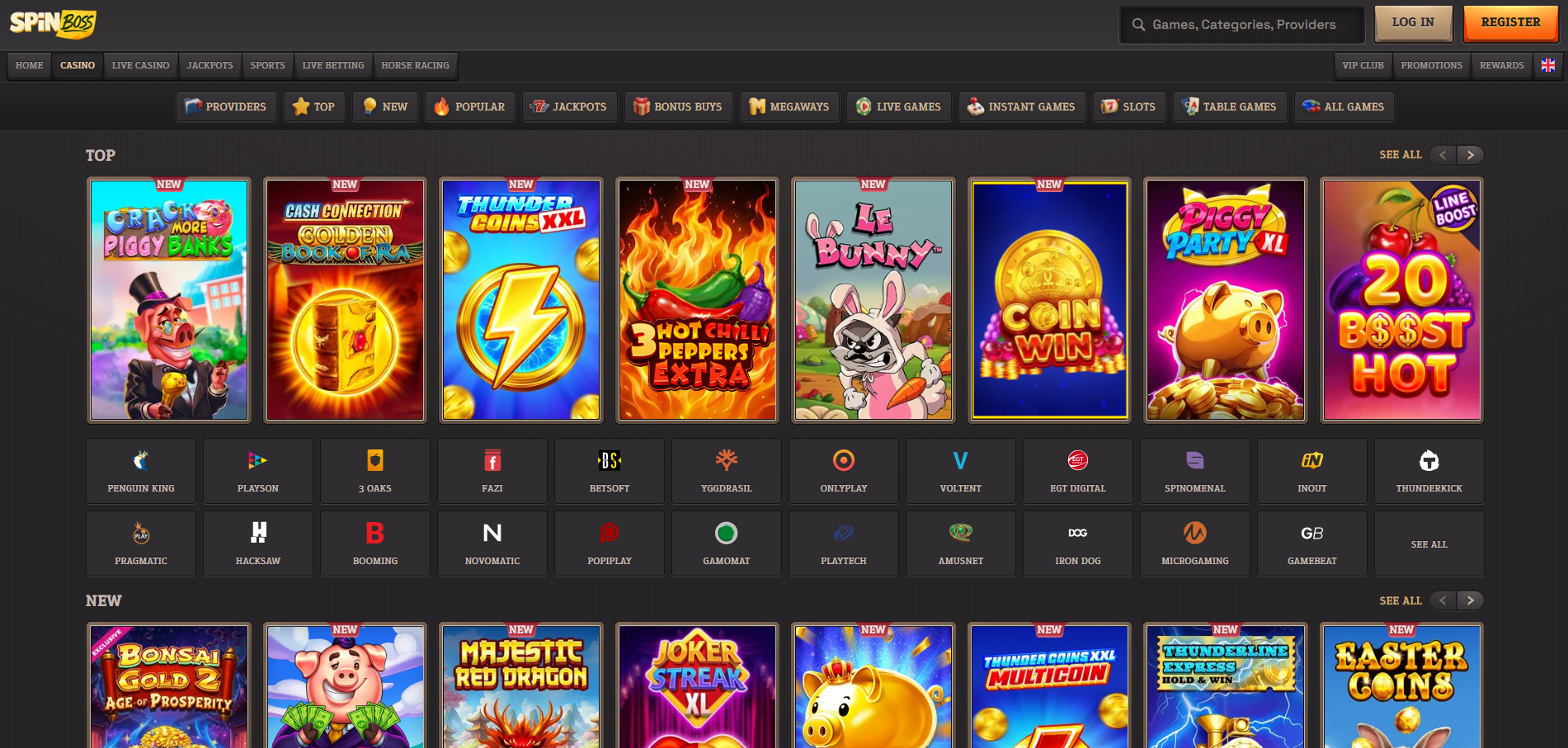Image resolution: width=1568 pixels, height=748 pixels.
Task: Open the Amusnet provider tile
Action: 961,543
